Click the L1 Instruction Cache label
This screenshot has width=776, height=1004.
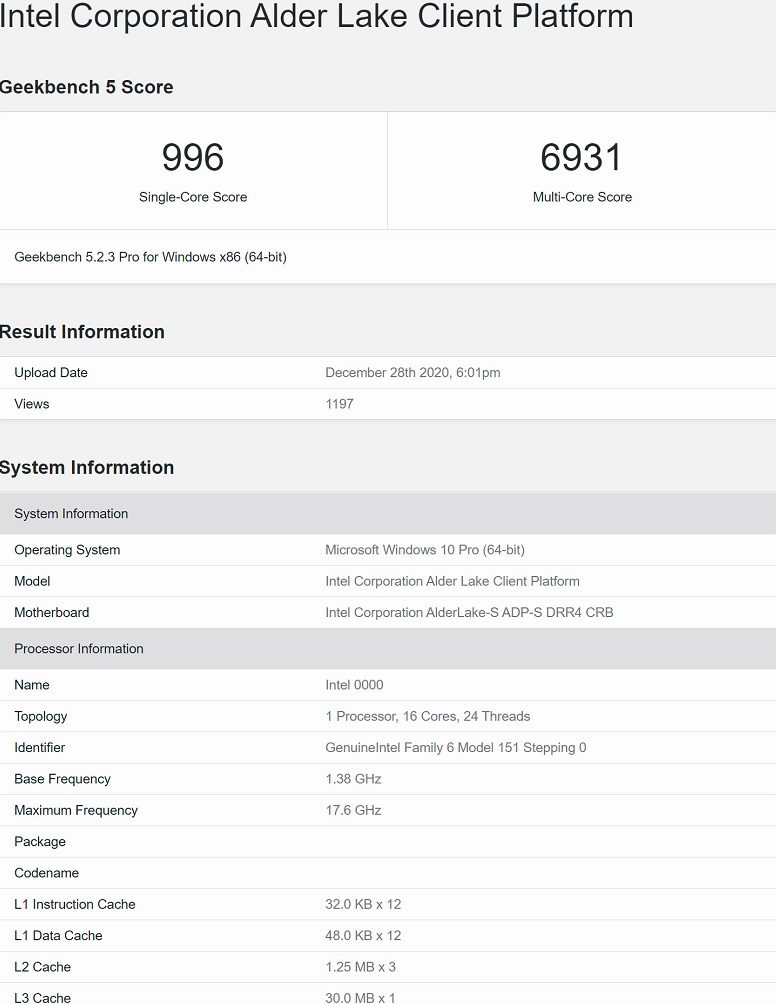(x=75, y=905)
